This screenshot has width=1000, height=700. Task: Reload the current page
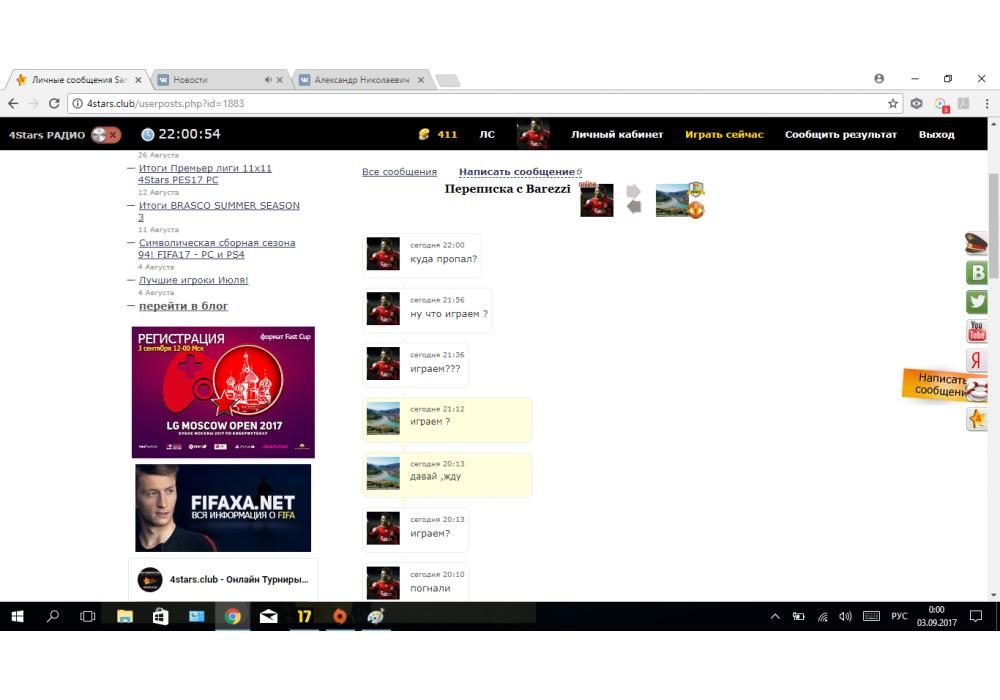pyautogui.click(x=54, y=103)
